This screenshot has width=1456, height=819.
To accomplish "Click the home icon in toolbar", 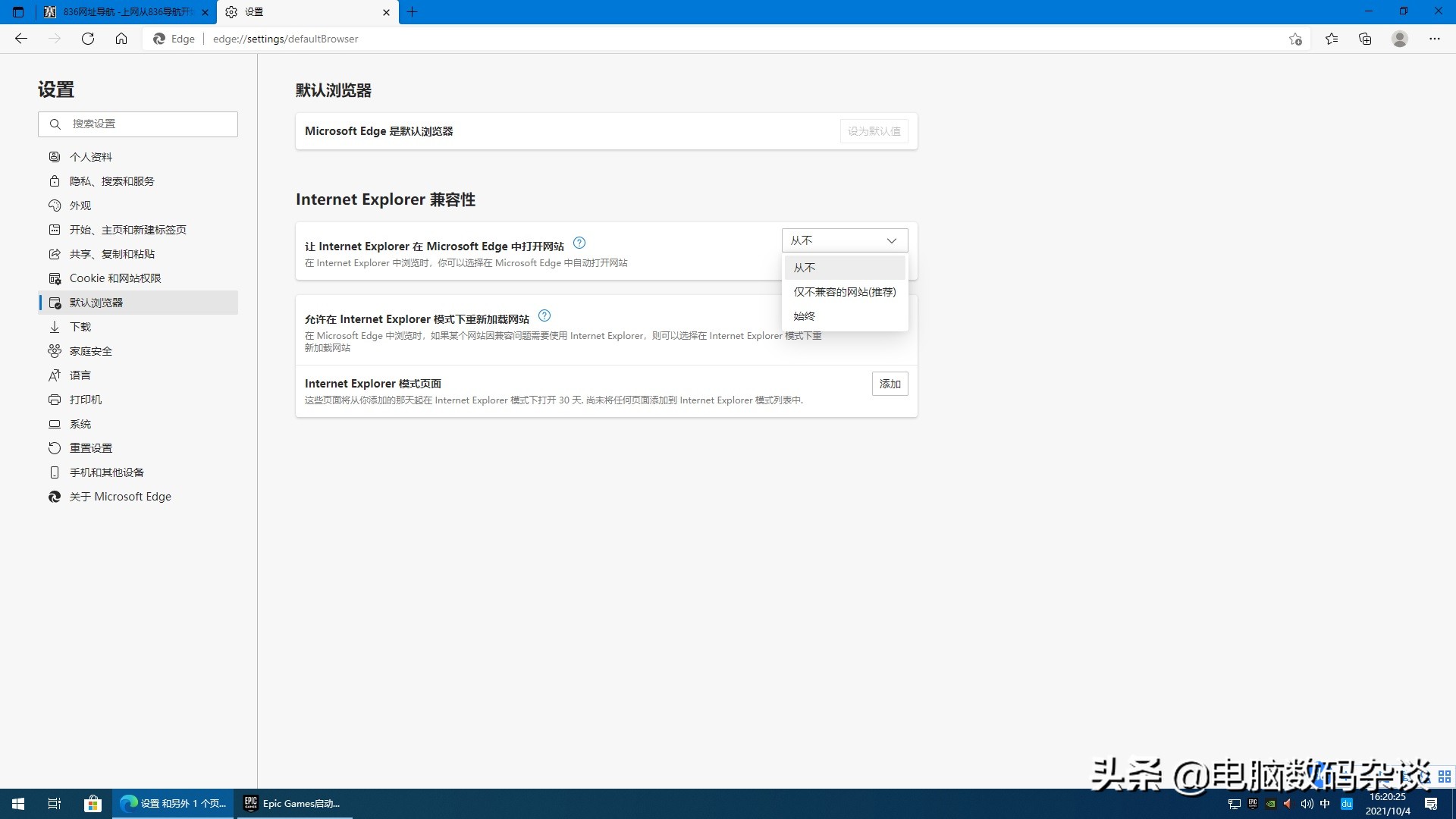I will (x=121, y=39).
